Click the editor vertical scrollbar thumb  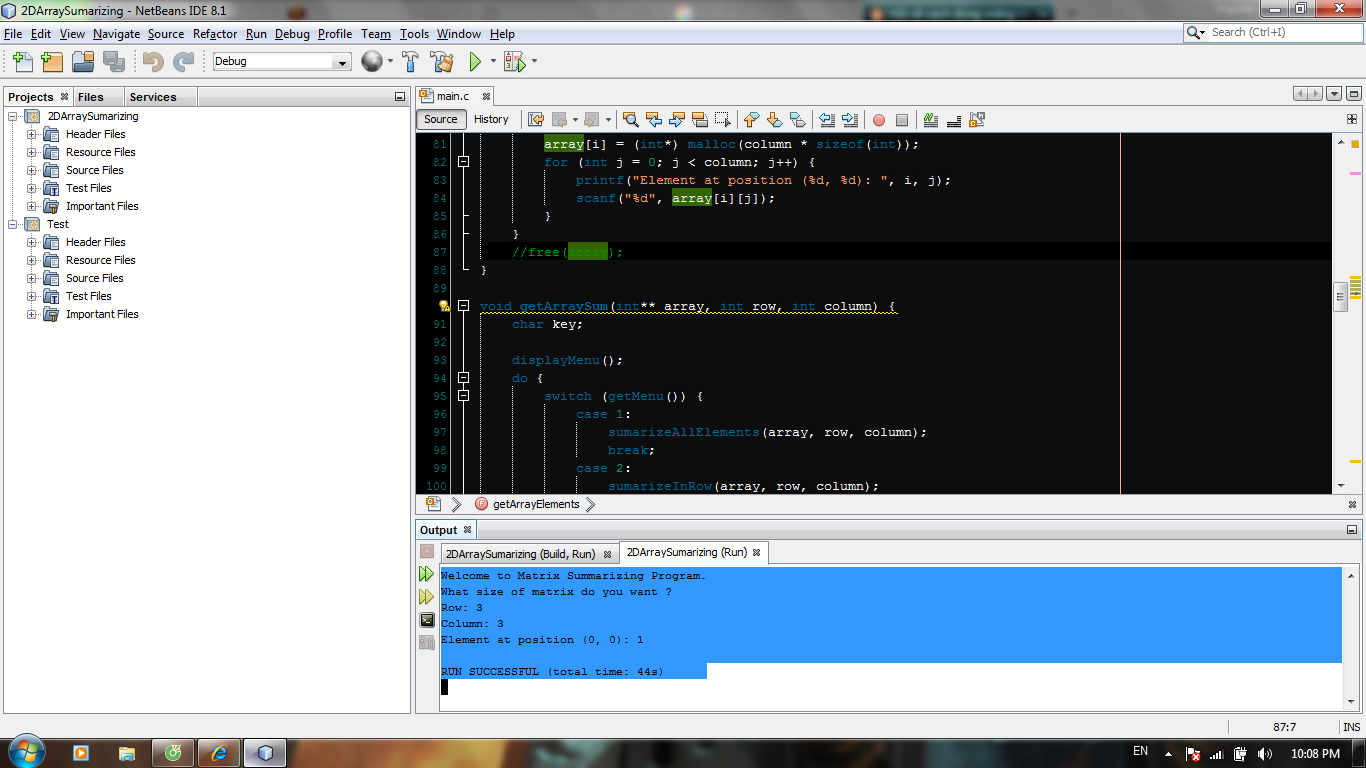pyautogui.click(x=1340, y=296)
